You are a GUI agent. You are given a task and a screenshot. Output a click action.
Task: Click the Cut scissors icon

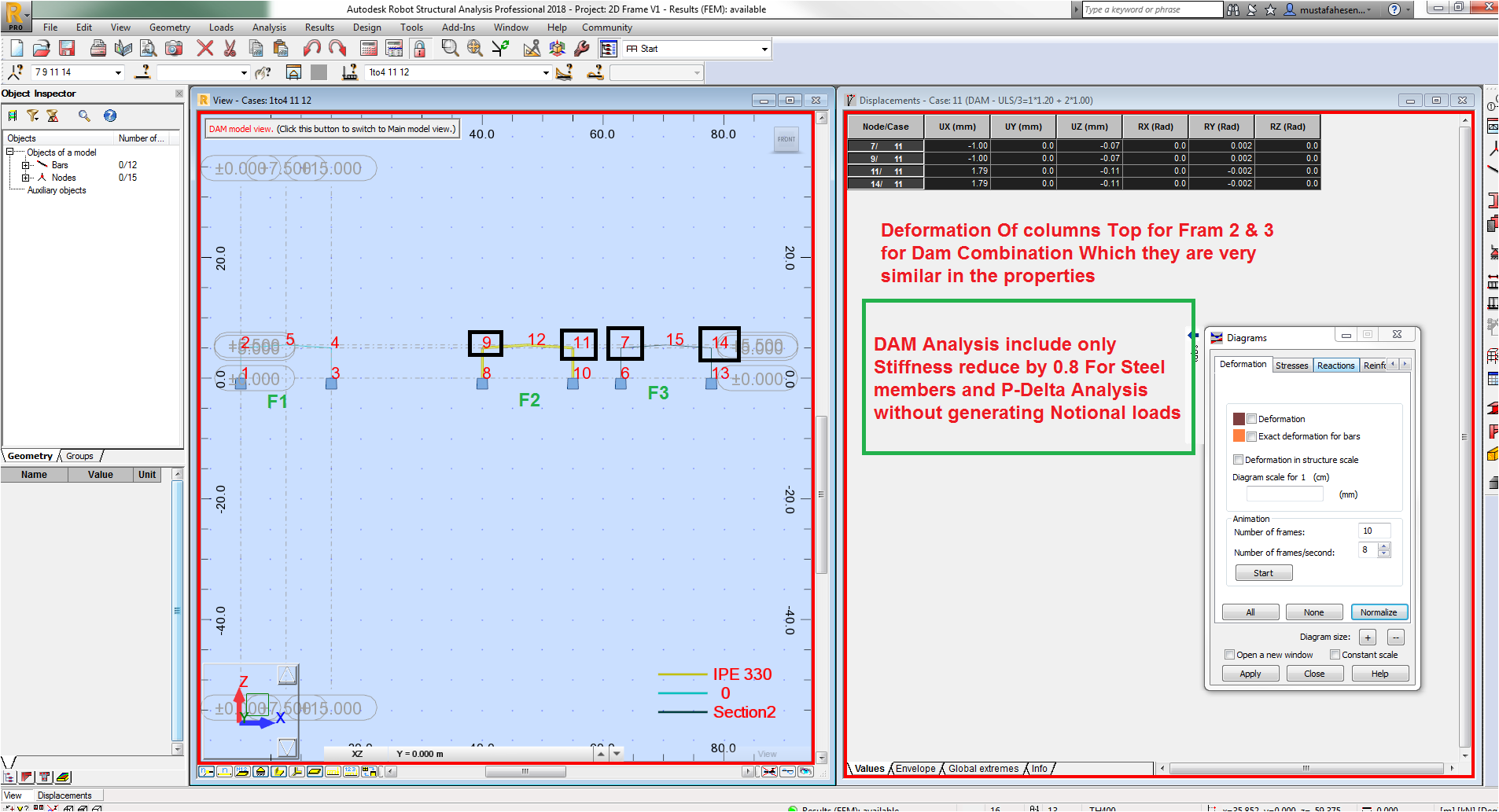(230, 49)
